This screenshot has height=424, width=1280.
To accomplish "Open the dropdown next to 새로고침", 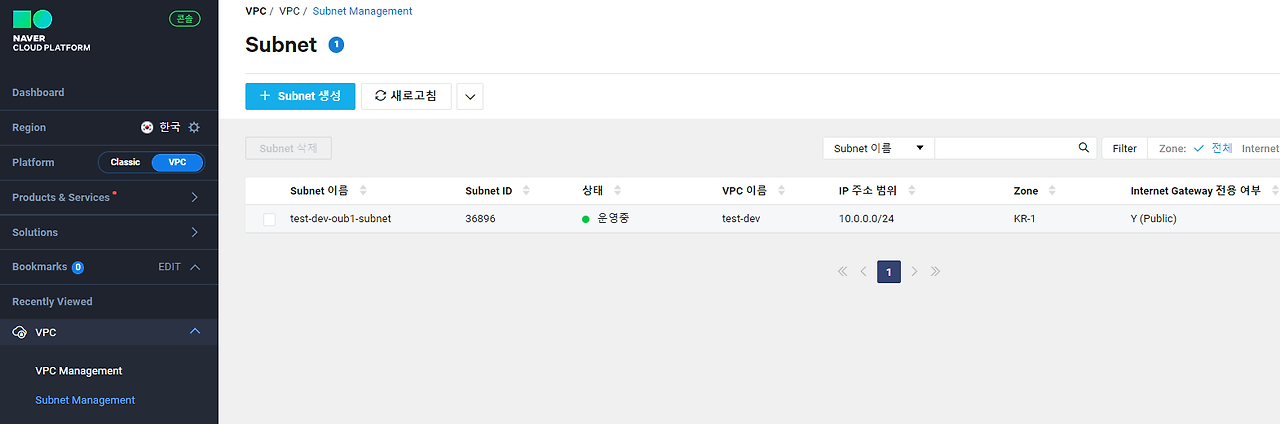I will point(470,96).
